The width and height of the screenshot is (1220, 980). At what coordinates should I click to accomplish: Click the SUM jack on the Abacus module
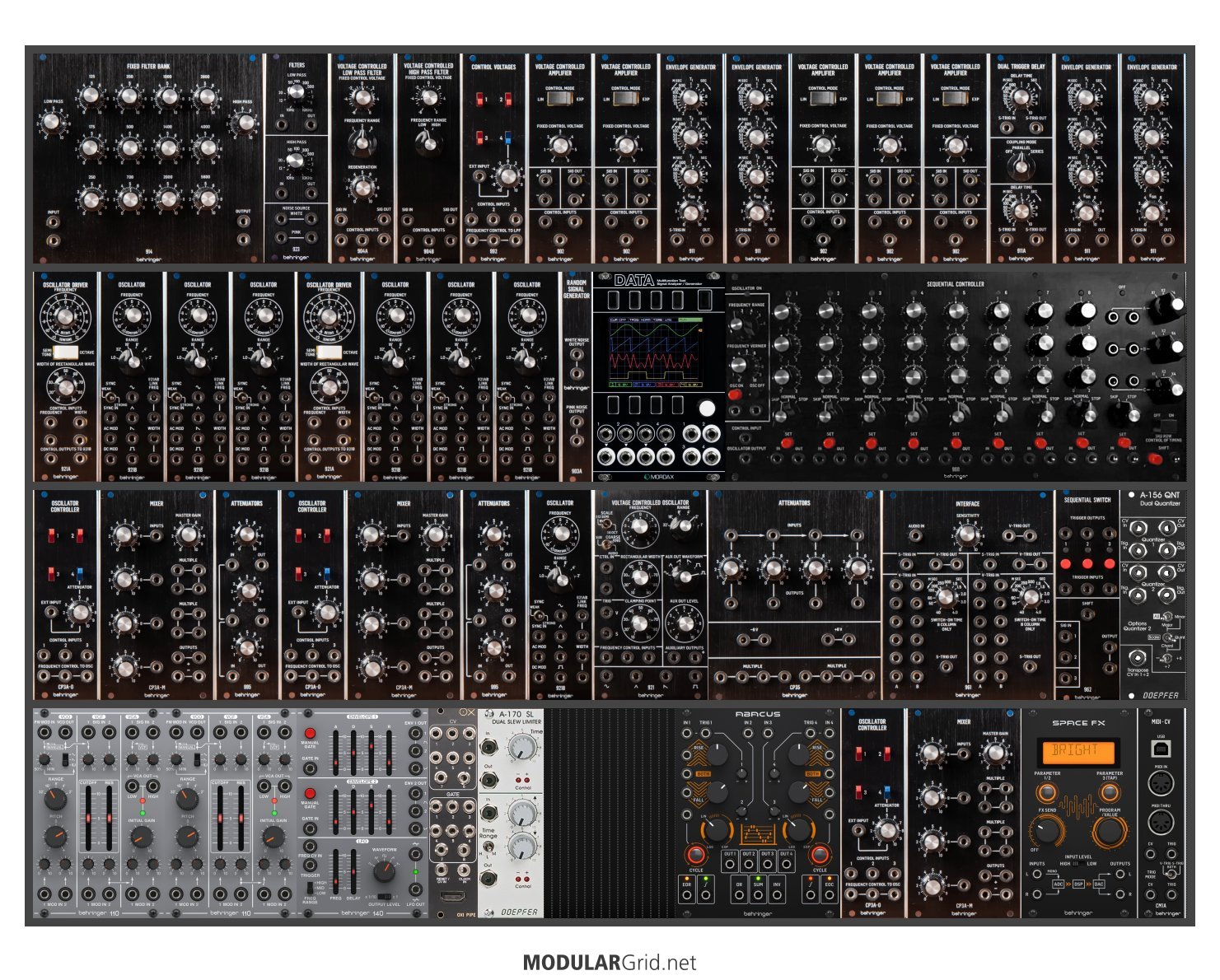[757, 896]
